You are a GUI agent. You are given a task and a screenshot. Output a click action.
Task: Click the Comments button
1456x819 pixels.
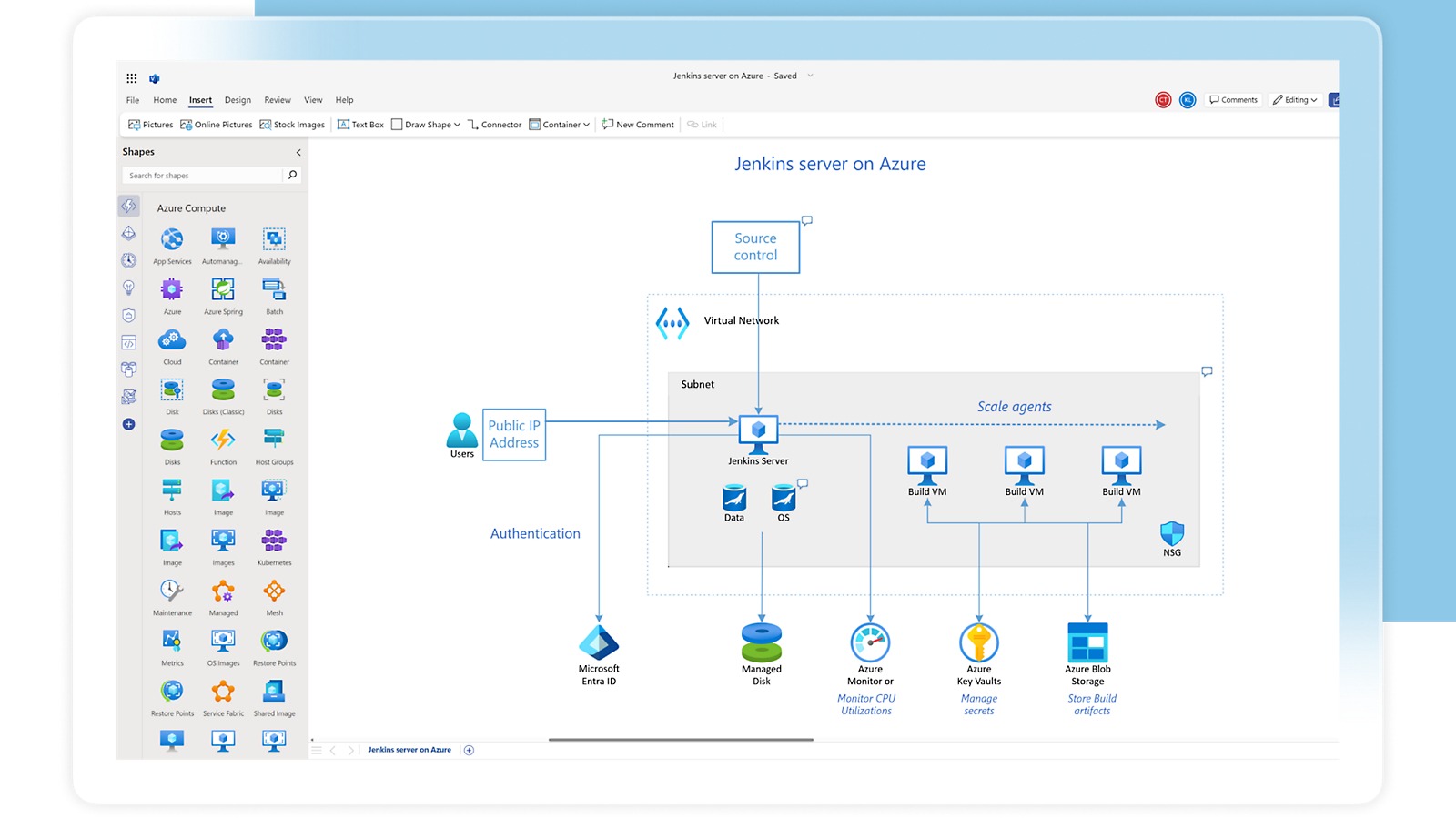click(x=1234, y=100)
